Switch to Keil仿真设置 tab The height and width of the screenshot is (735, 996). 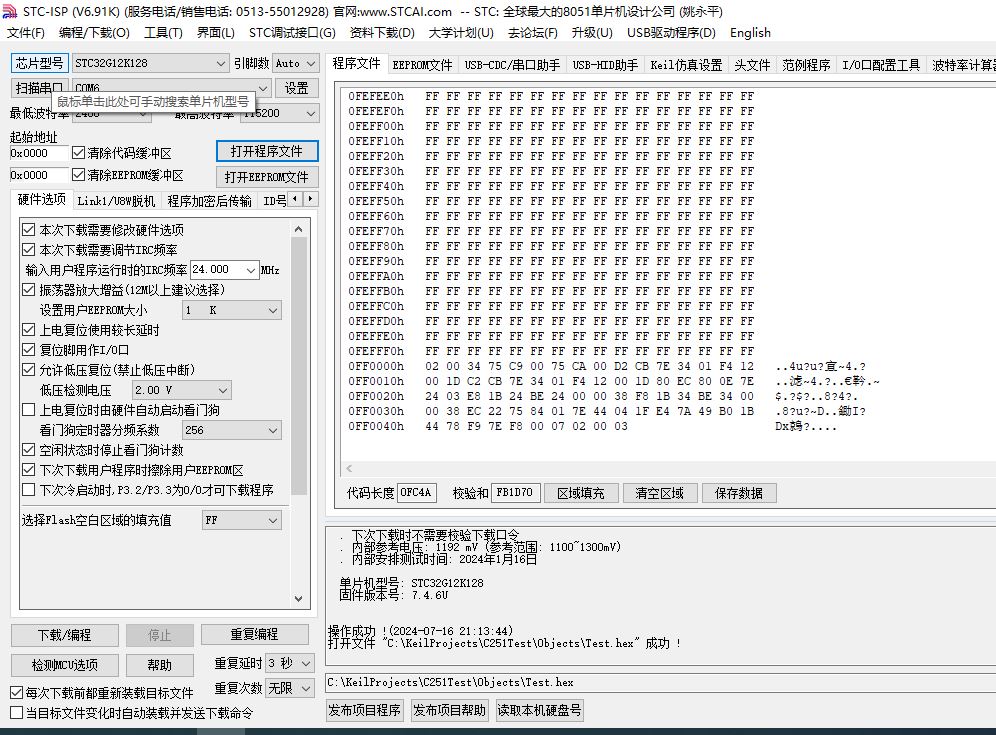click(x=686, y=65)
